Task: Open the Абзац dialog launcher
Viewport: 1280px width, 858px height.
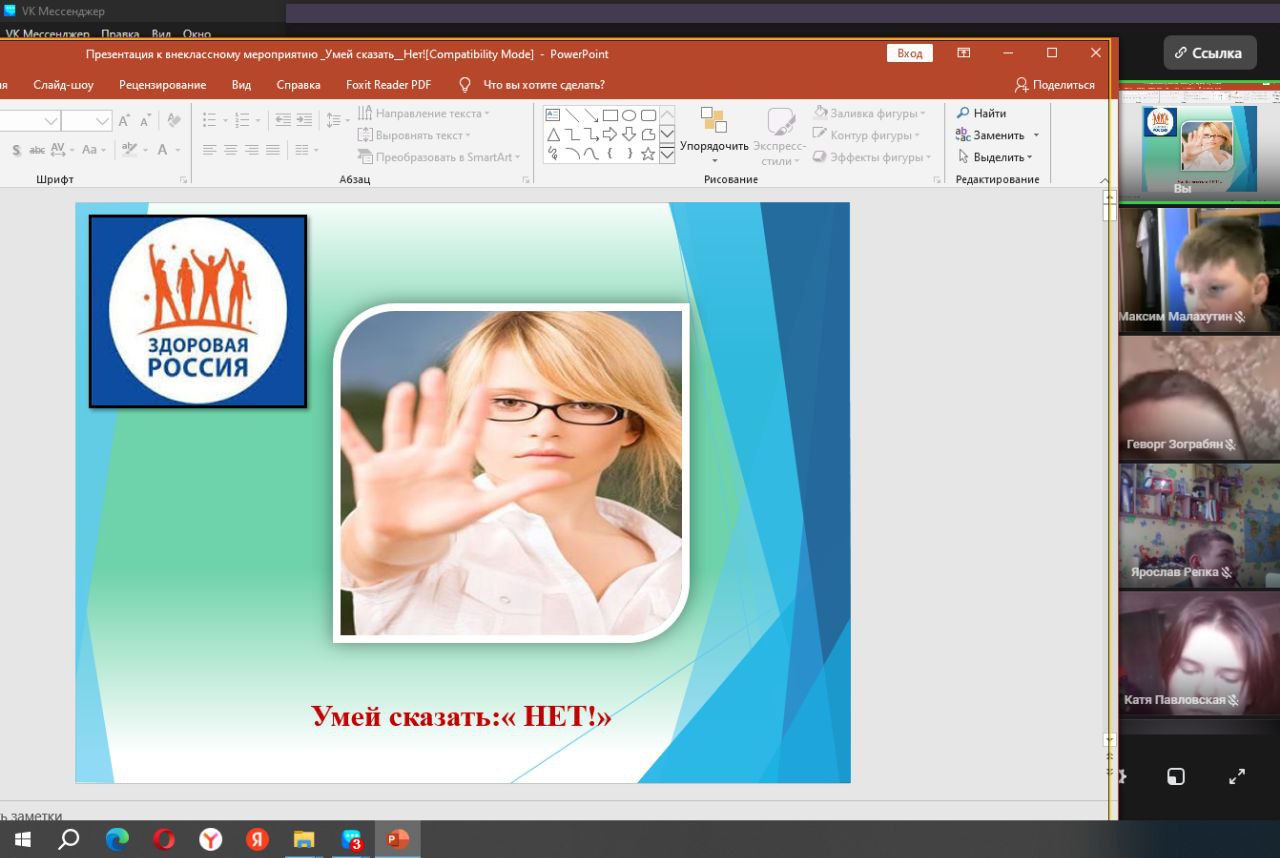Action: [x=526, y=180]
